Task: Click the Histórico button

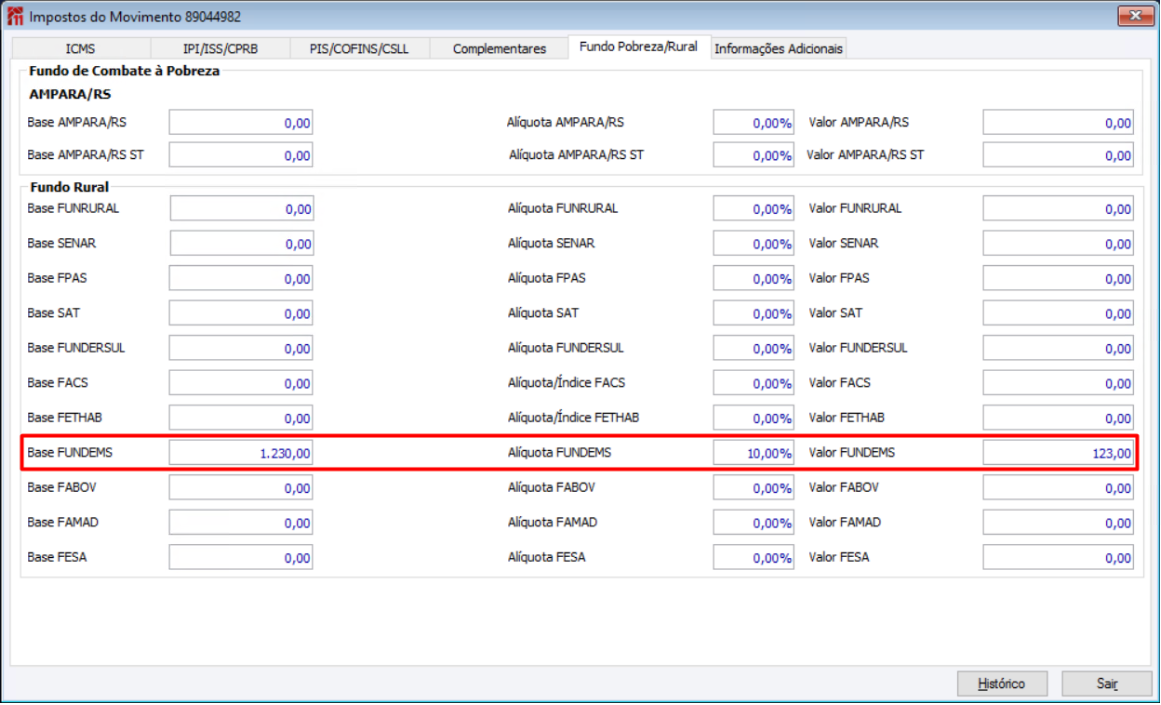Action: (1001, 684)
